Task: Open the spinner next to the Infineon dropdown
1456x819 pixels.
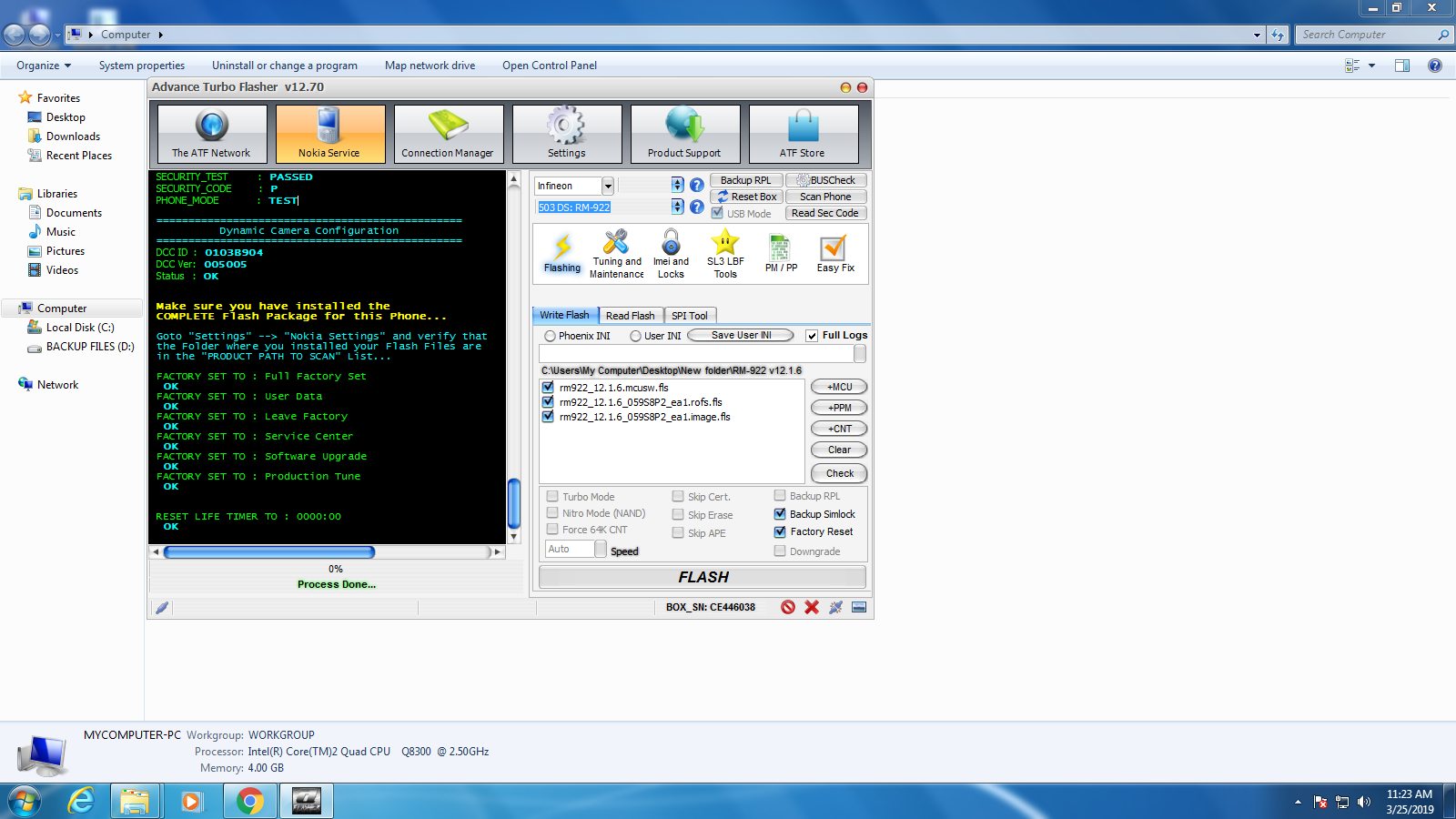Action: click(x=677, y=185)
